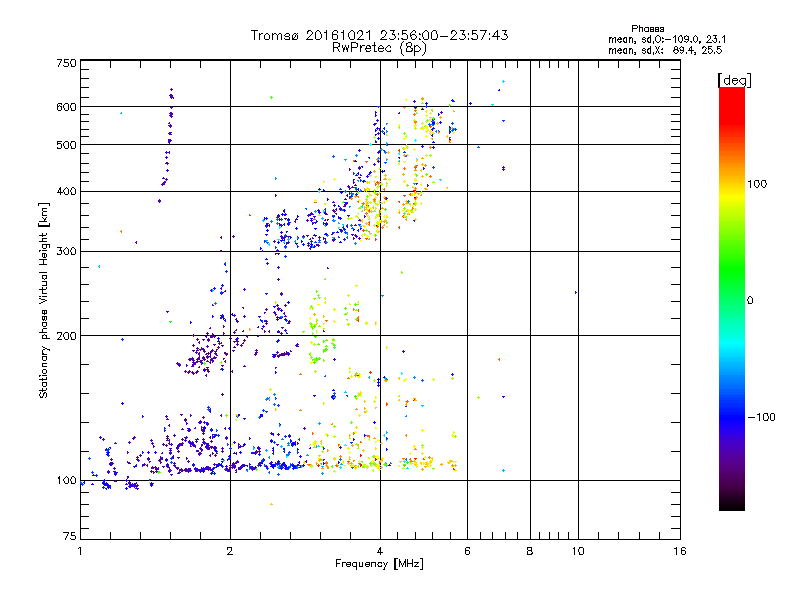Click the y-axis tick label '600'
The image size is (800, 600).
67,107
